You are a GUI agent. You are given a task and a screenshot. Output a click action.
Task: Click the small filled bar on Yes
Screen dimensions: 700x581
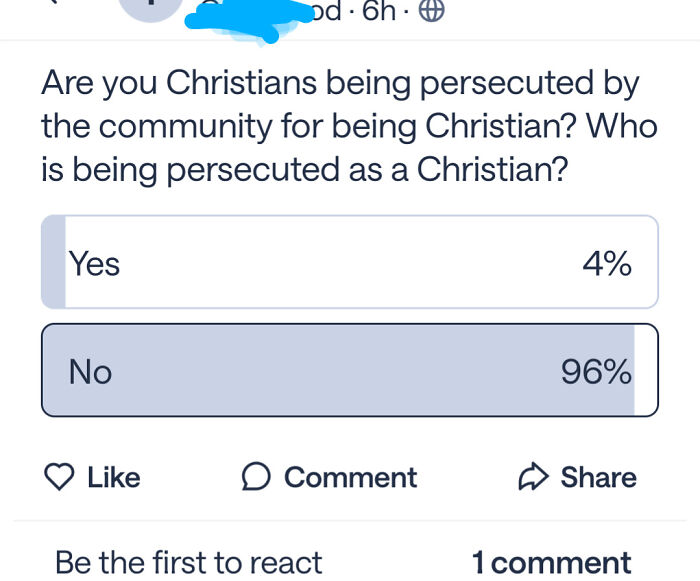pos(54,262)
